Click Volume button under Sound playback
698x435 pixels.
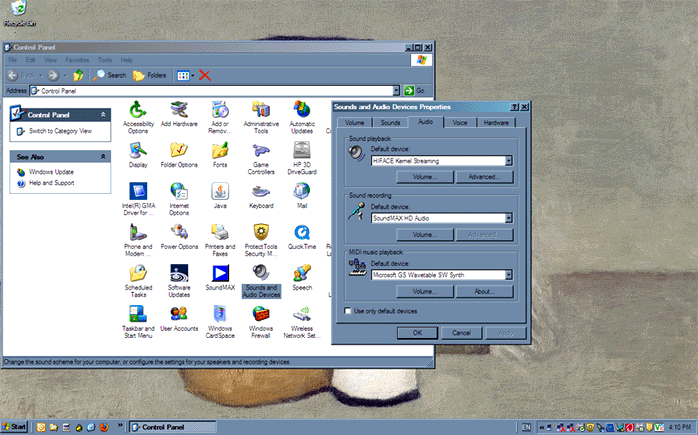425,177
